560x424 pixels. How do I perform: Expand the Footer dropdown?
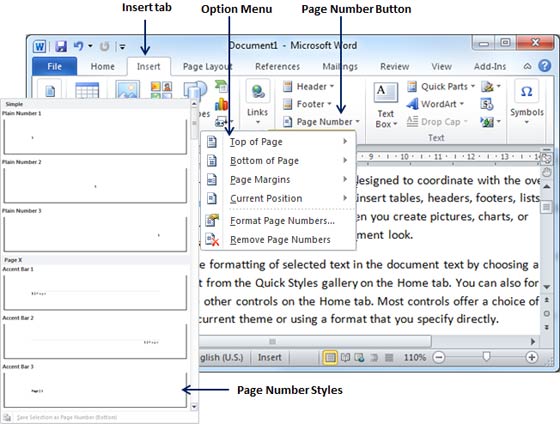307,104
